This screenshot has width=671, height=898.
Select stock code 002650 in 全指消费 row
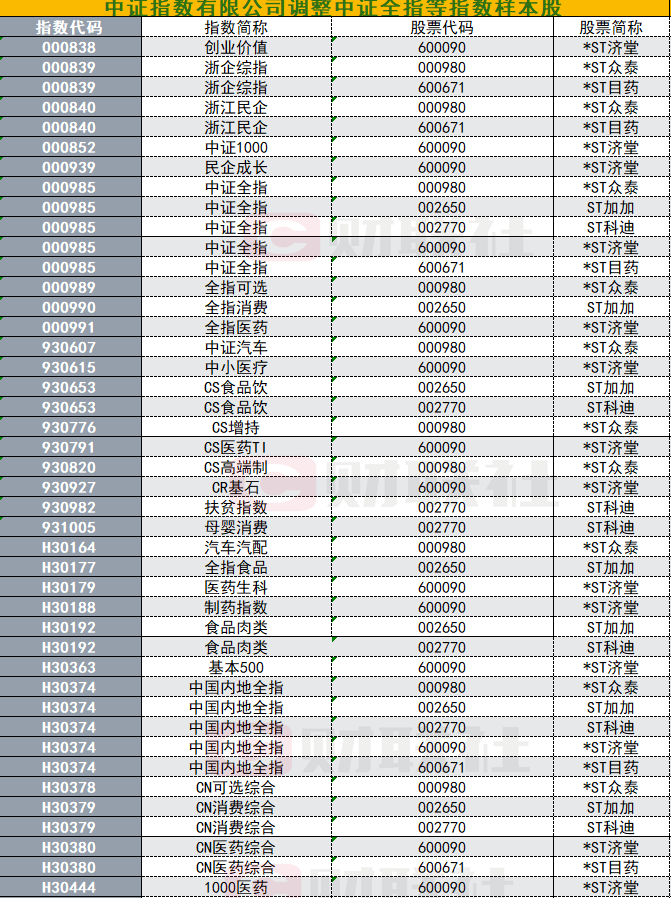pyautogui.click(x=442, y=308)
